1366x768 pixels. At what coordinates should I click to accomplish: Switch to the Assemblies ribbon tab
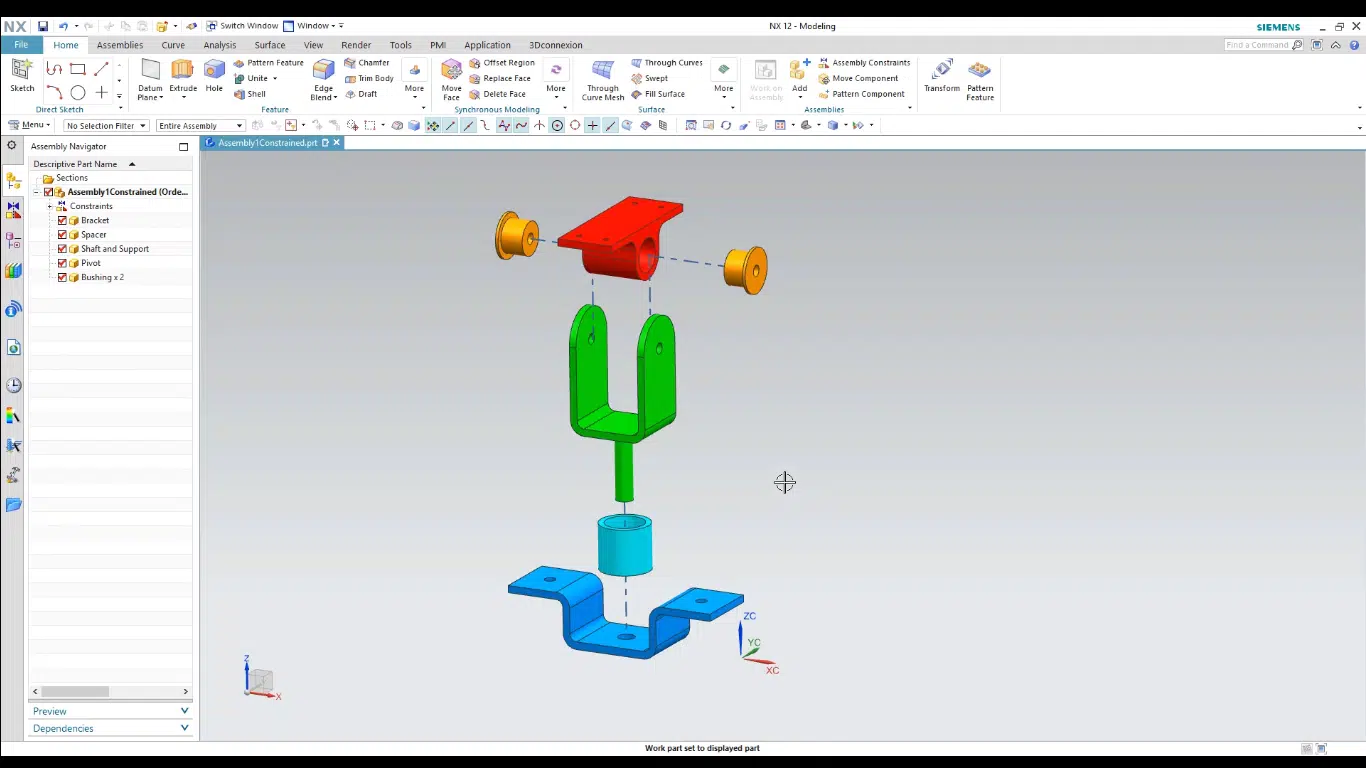119,44
